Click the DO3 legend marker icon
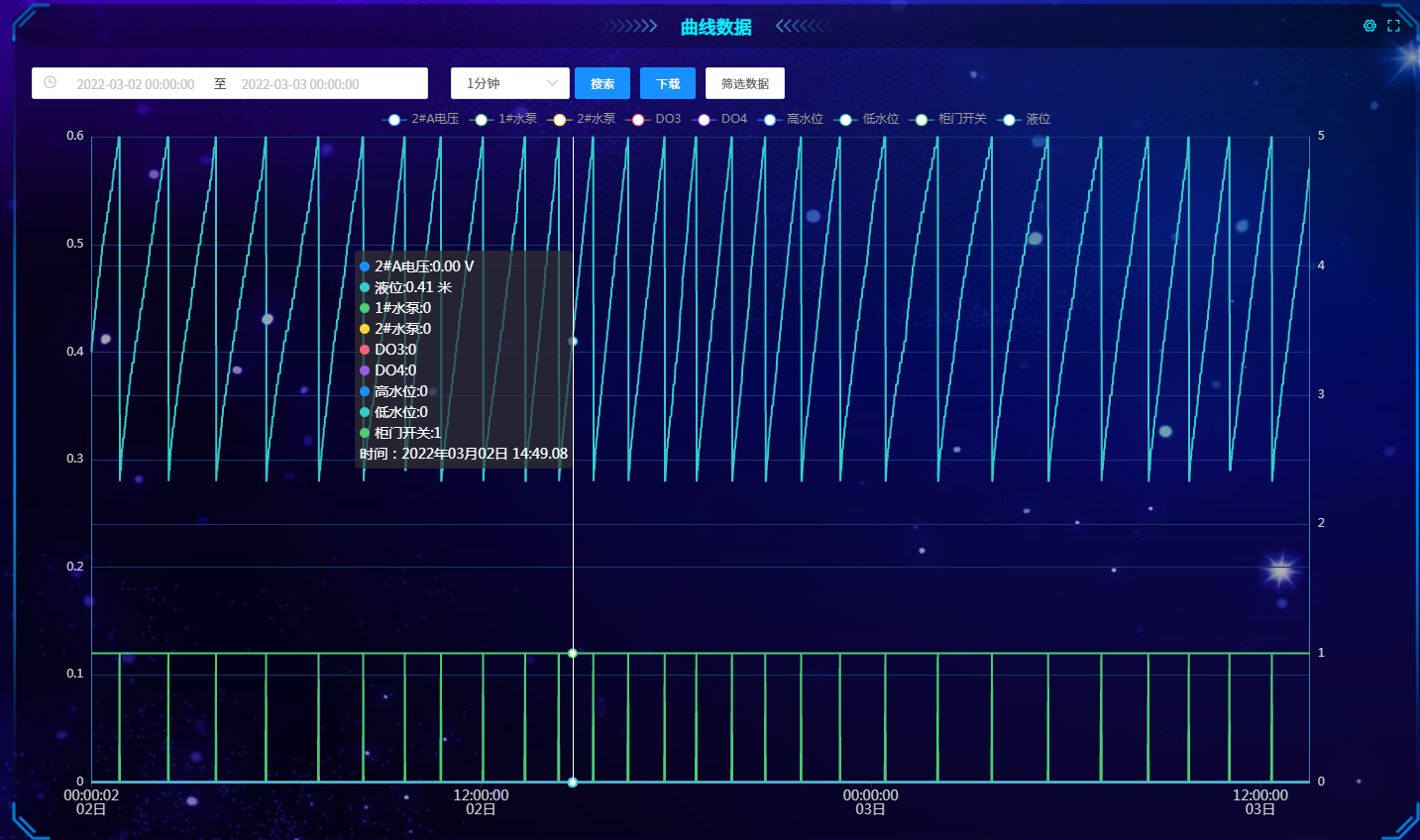1420x840 pixels. 638,120
